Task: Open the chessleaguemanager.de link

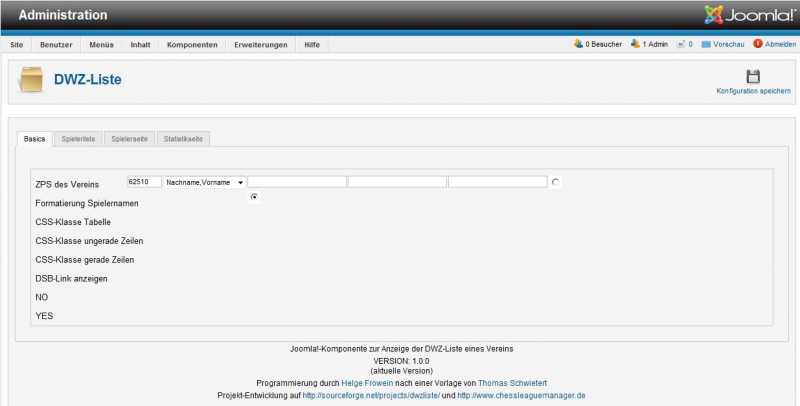Action: click(x=521, y=396)
